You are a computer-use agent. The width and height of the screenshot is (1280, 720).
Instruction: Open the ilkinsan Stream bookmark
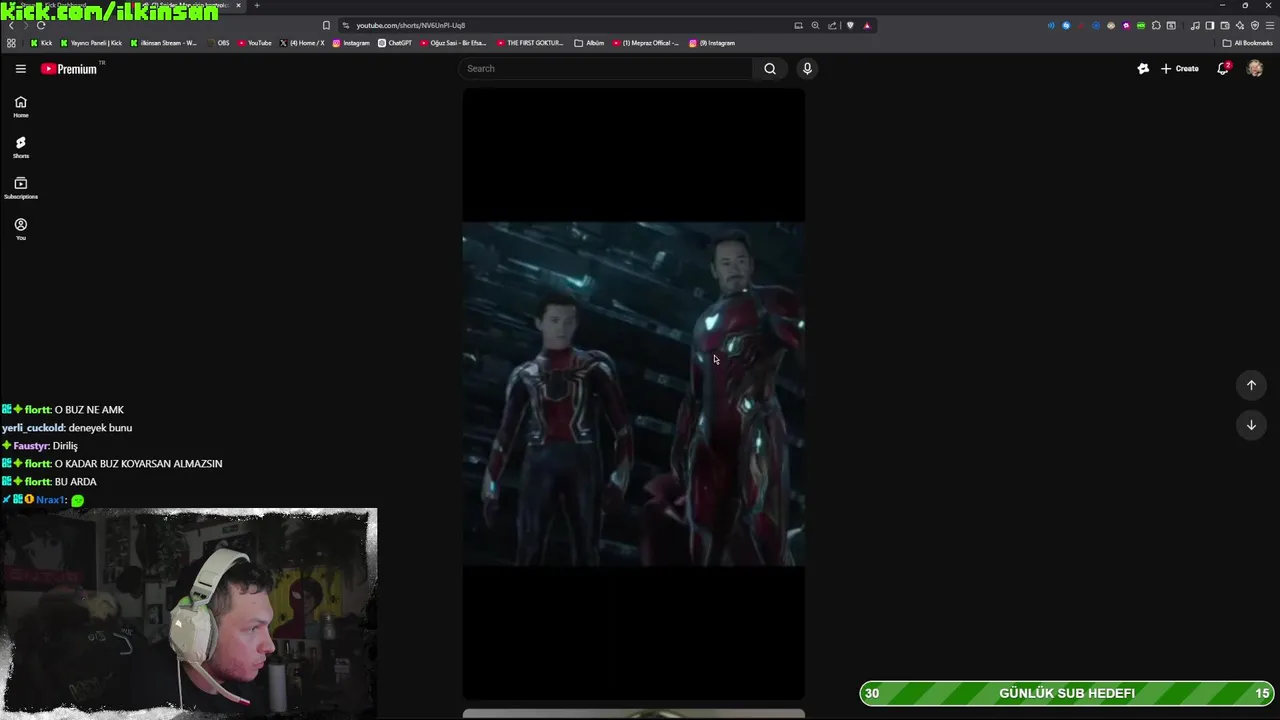164,43
